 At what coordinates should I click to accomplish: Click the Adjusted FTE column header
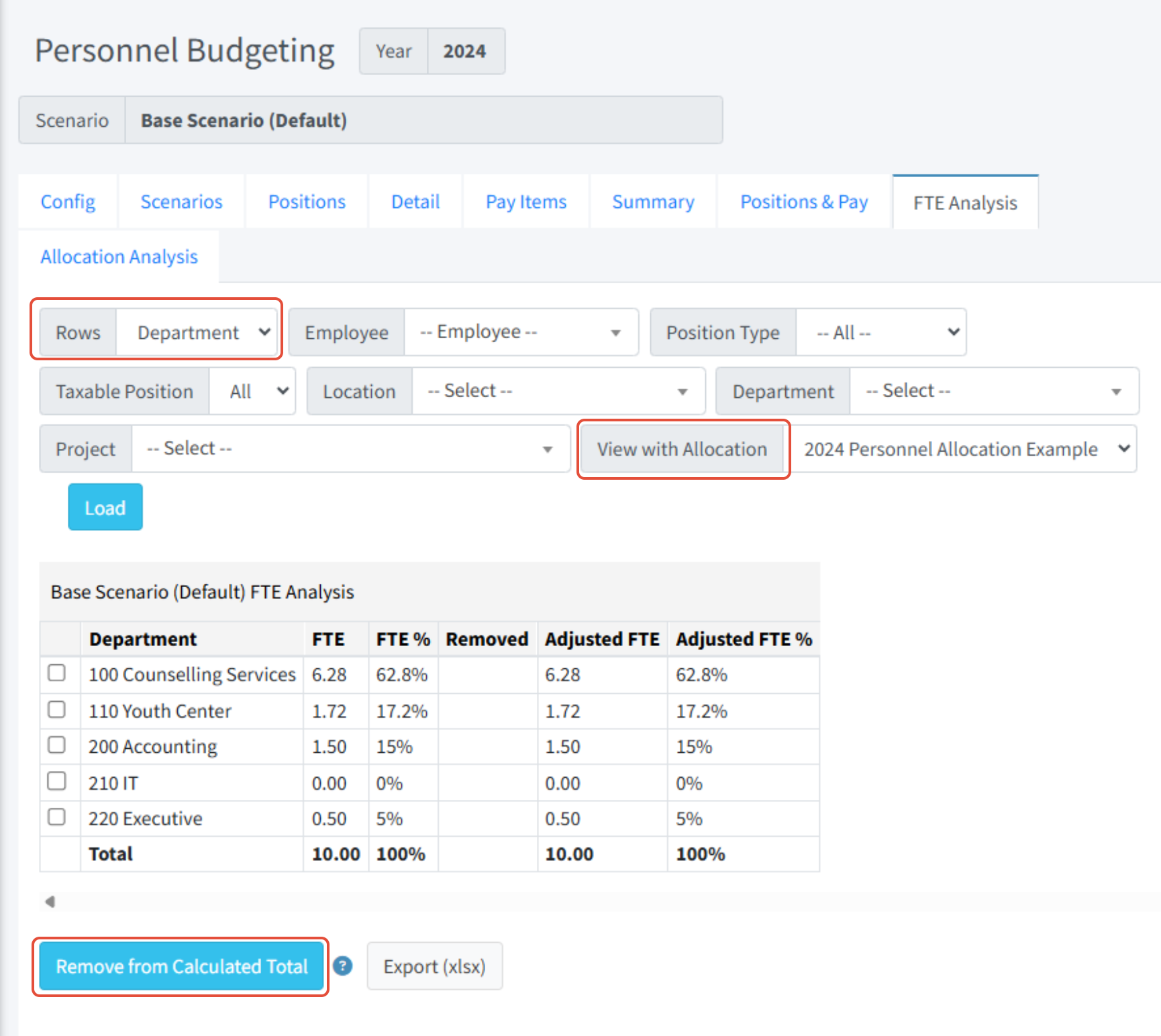coord(602,639)
